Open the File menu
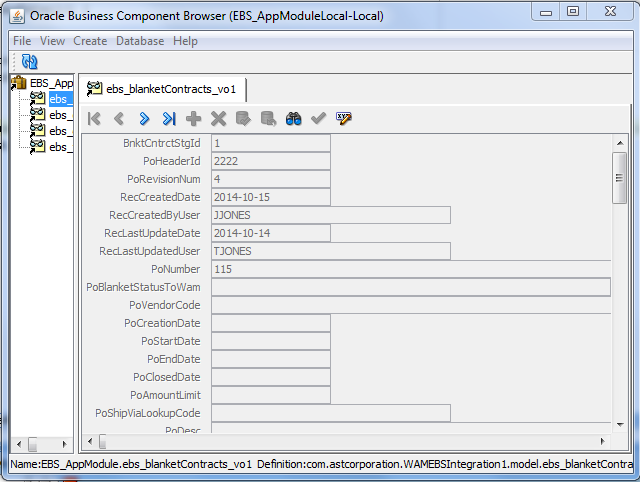640x482 pixels. (x=22, y=41)
